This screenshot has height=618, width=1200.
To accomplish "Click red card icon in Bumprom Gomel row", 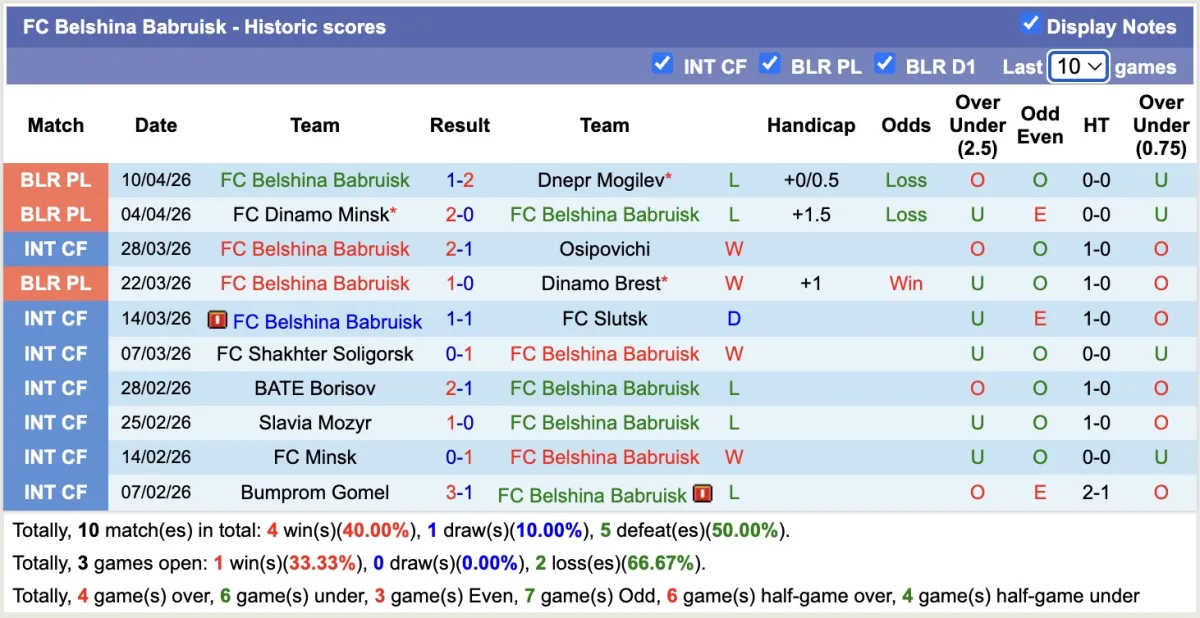I will 702,494.
